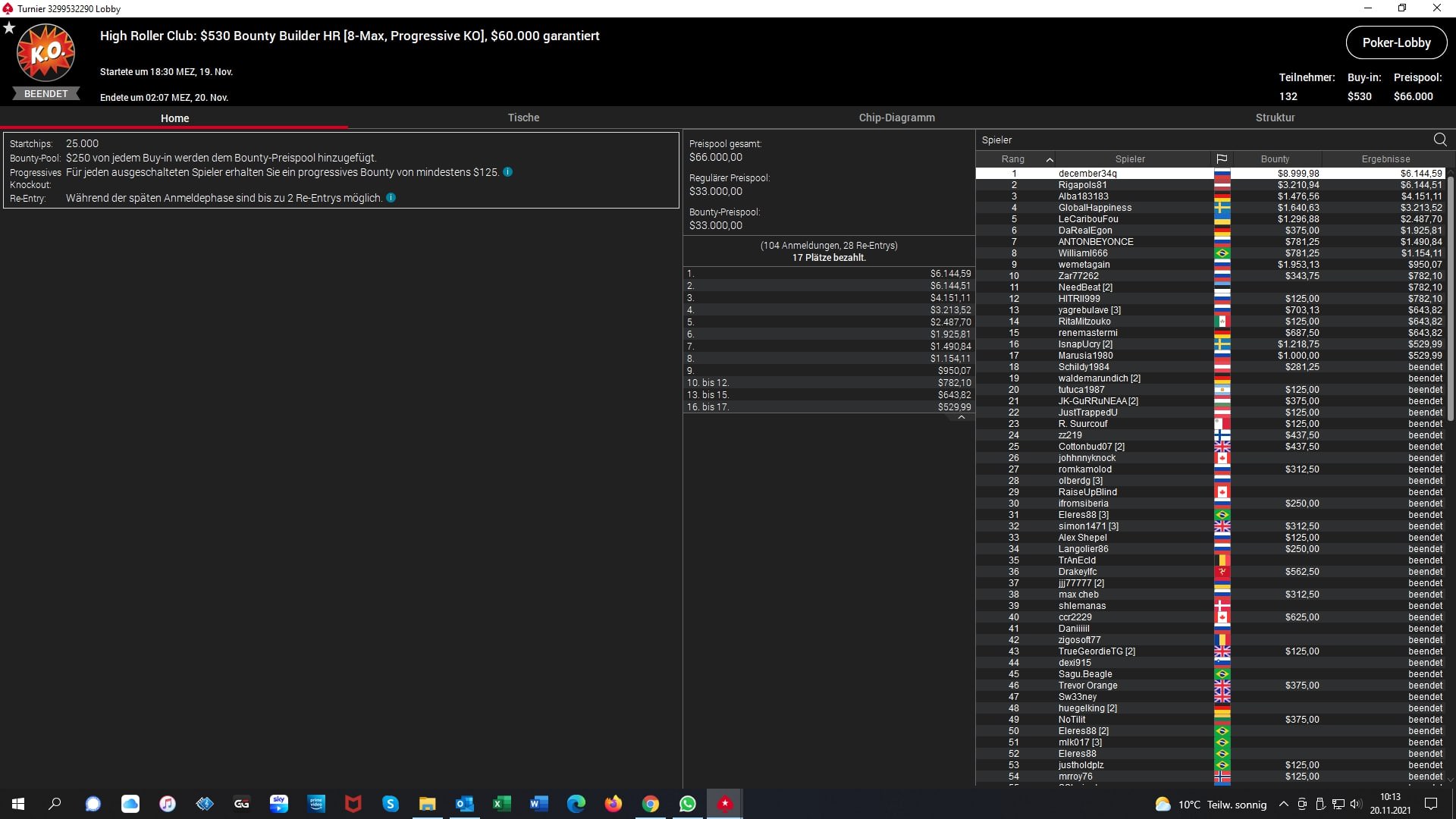Select player row LeCaribouFou
Viewport: 1456px width, 819px height.
1211,219
